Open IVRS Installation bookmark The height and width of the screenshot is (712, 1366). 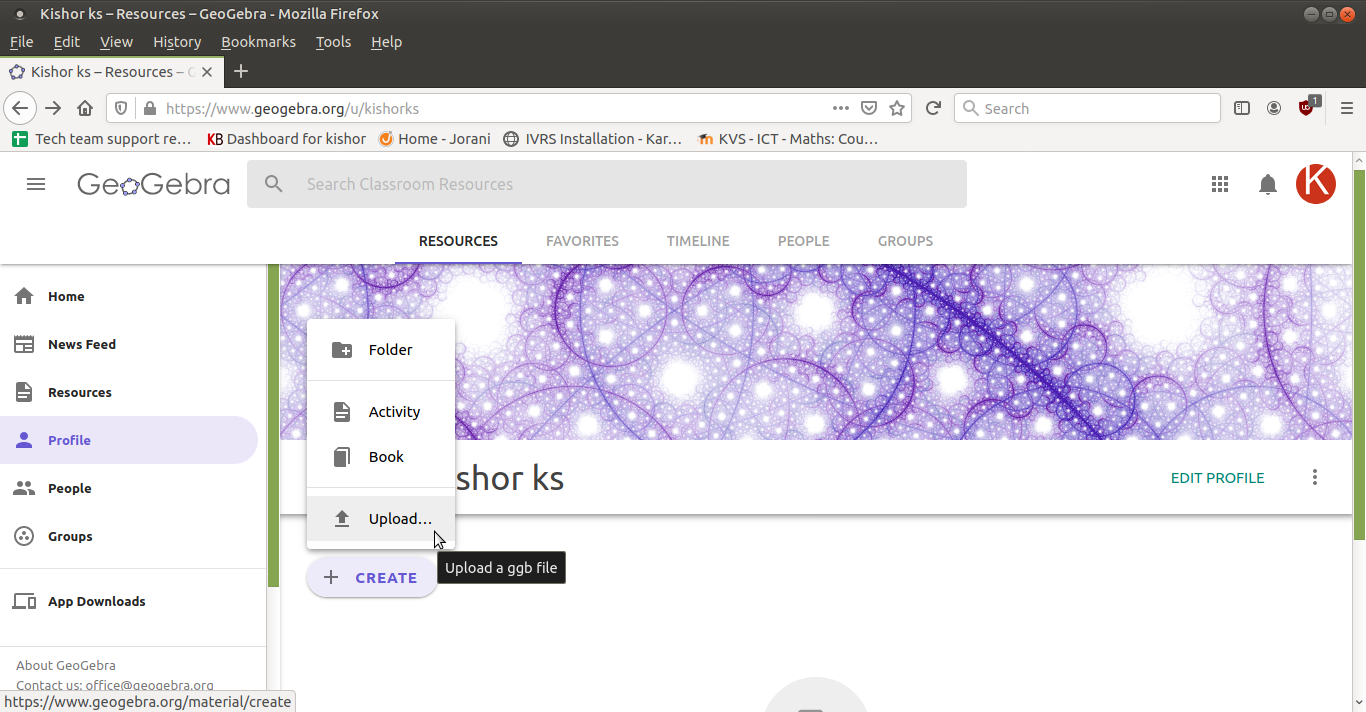(593, 139)
